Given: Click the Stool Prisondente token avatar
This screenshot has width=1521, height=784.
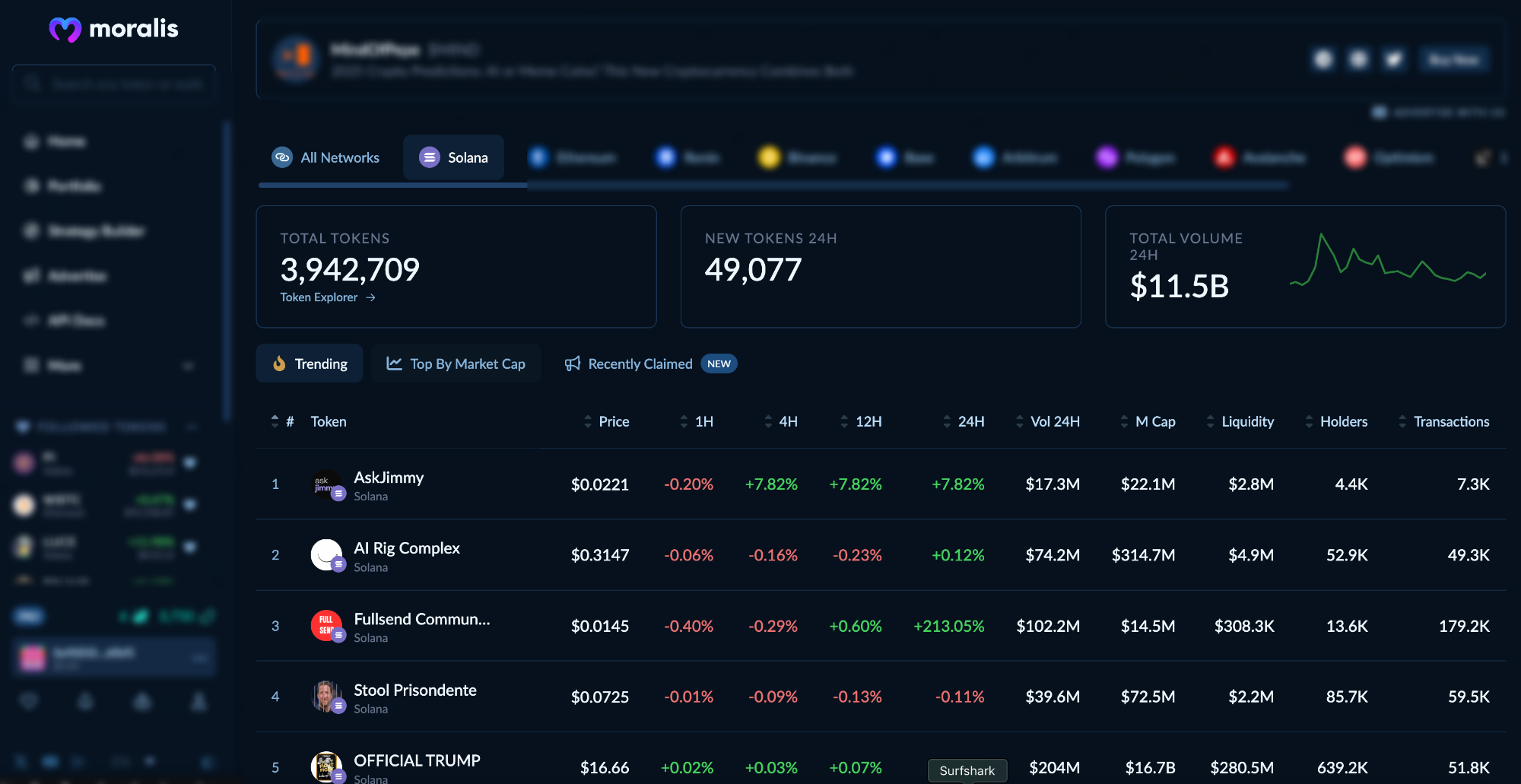Looking at the screenshot, I should click(x=327, y=697).
